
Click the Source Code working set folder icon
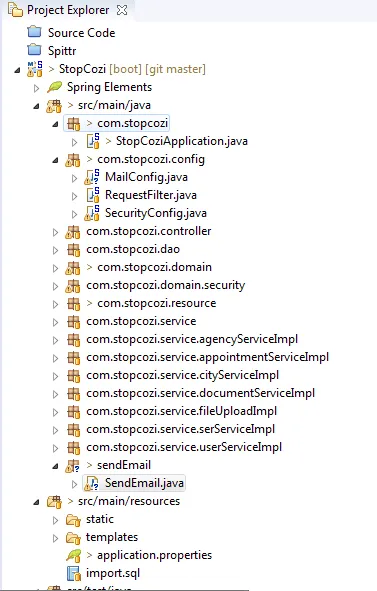[35, 32]
